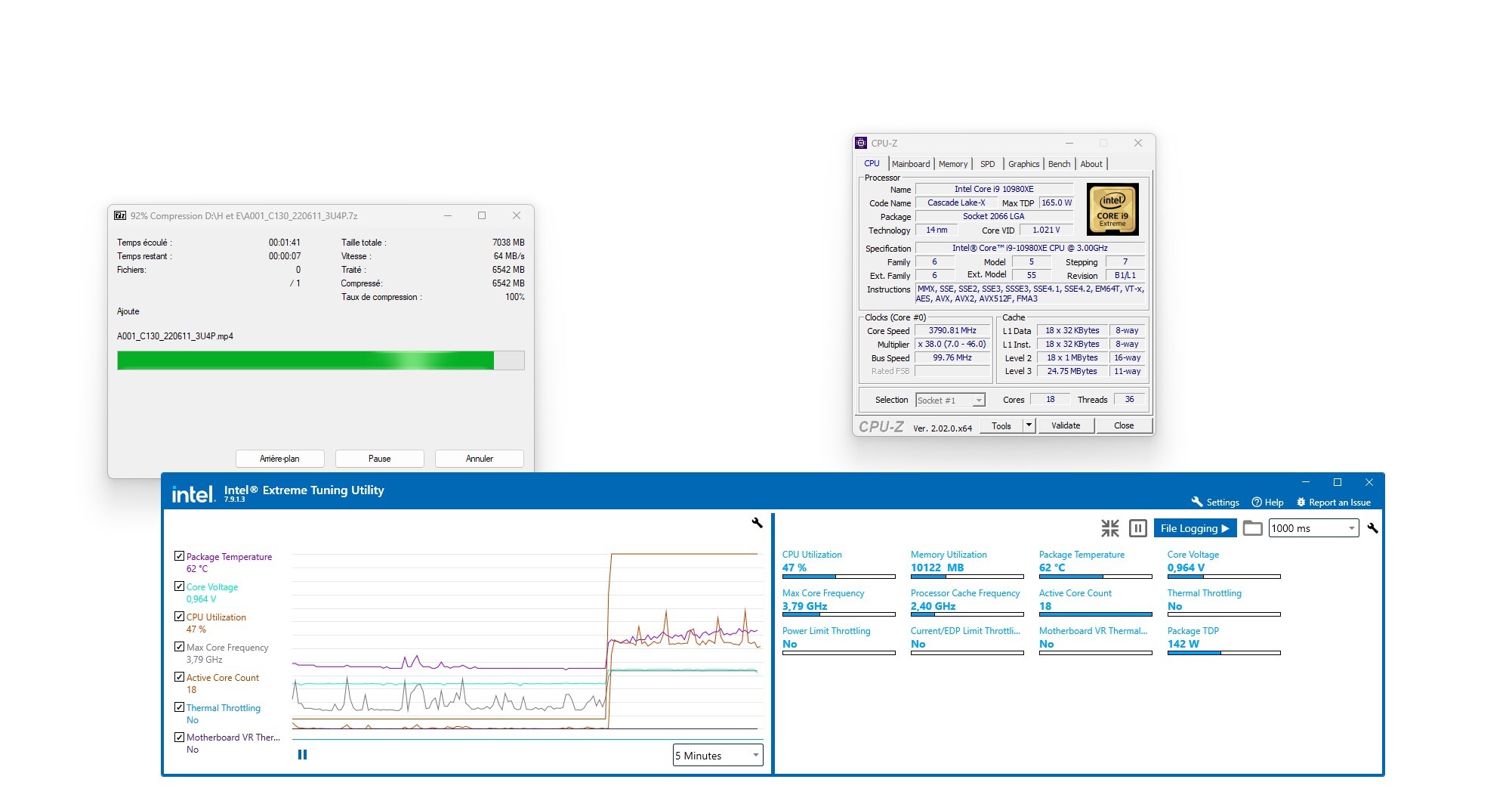Select the CPU tab in CPU-Z

[872, 163]
